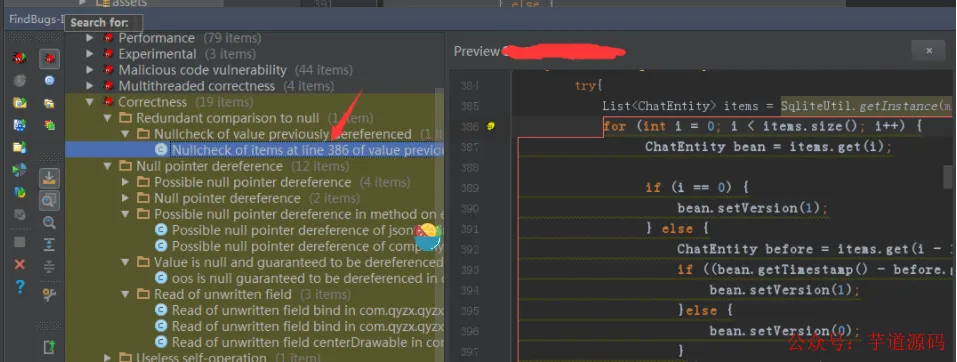
Task: Open help with blue question mark
Action: point(20,287)
